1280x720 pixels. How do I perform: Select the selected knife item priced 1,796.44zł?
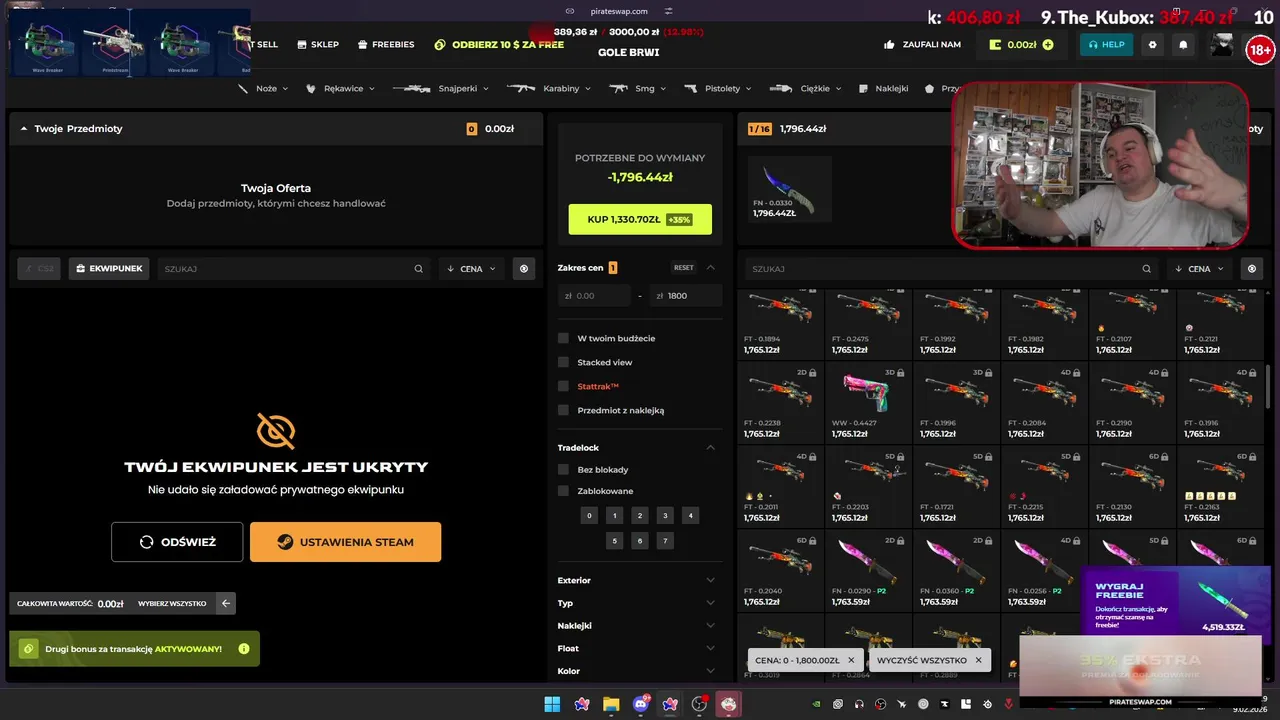tap(789, 188)
